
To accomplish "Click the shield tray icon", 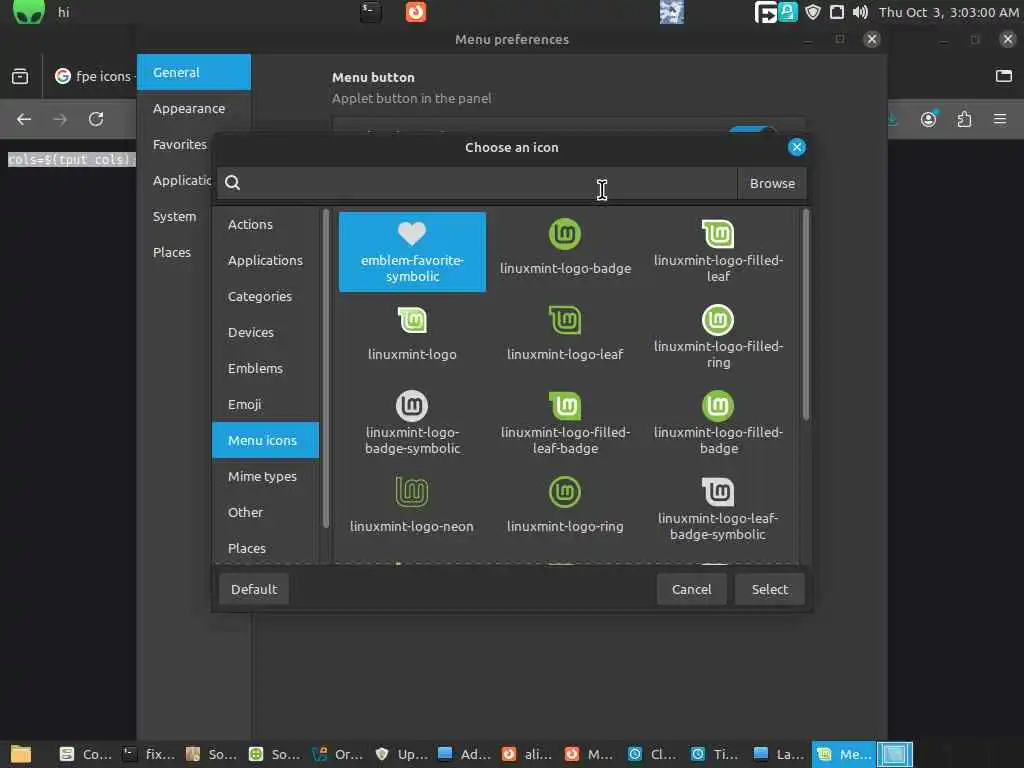I will coord(812,12).
